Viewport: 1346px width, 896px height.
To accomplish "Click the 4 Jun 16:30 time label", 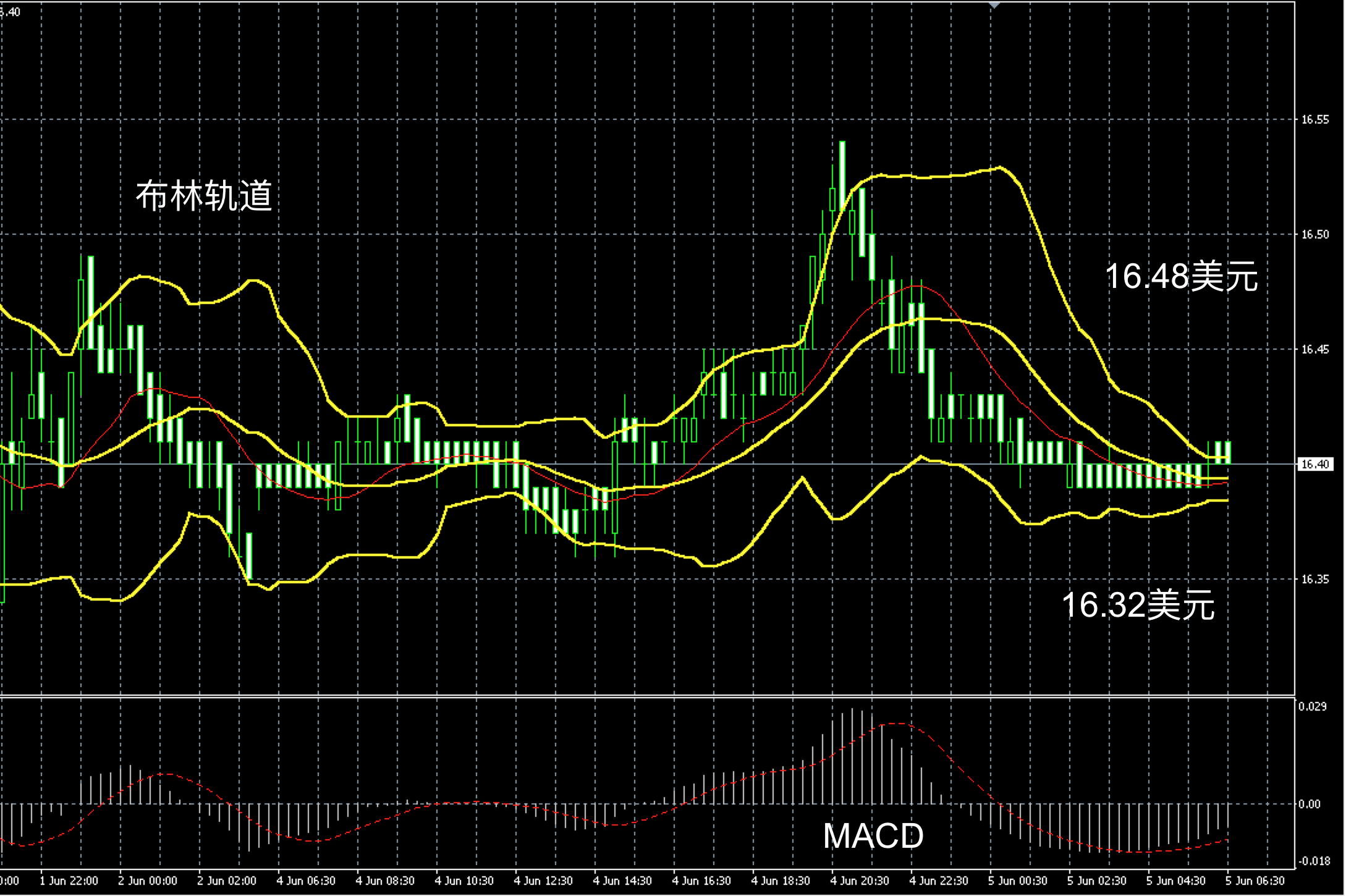I will tap(701, 881).
